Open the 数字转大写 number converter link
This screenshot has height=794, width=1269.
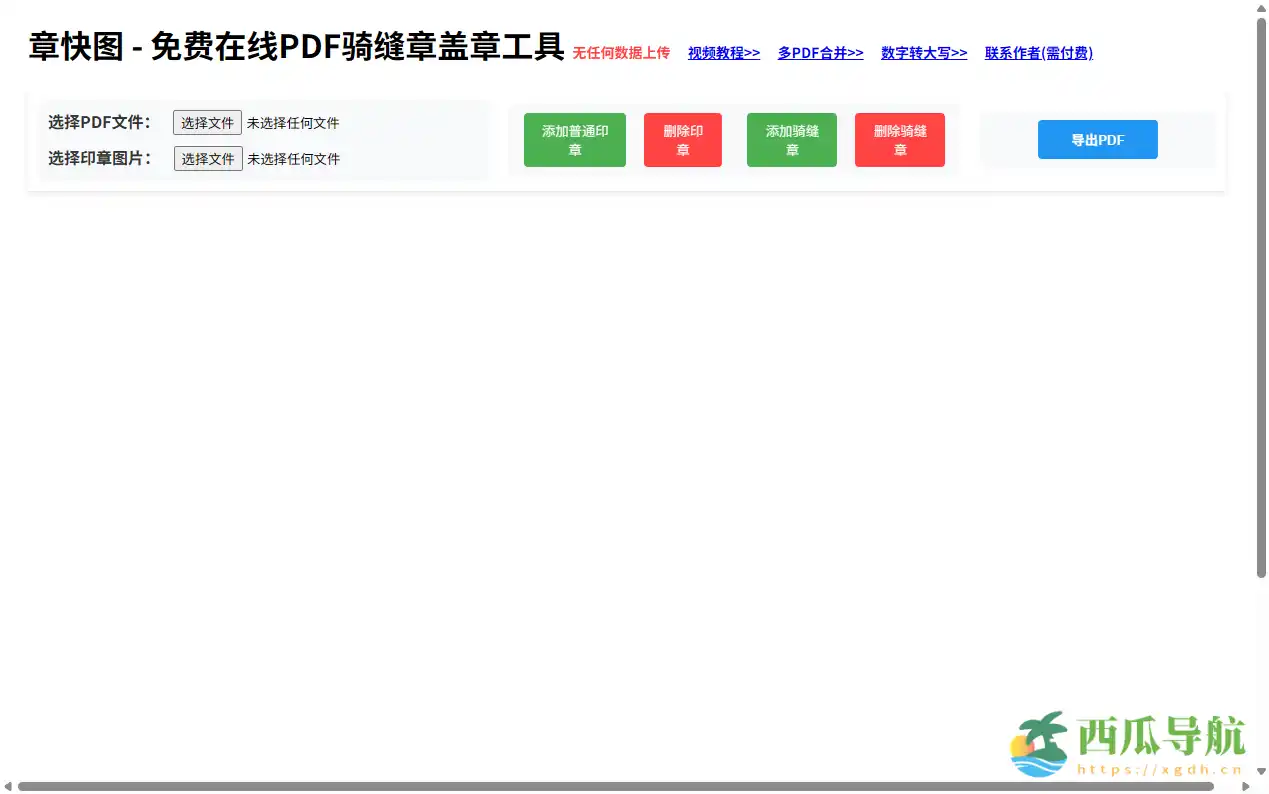[x=923, y=53]
